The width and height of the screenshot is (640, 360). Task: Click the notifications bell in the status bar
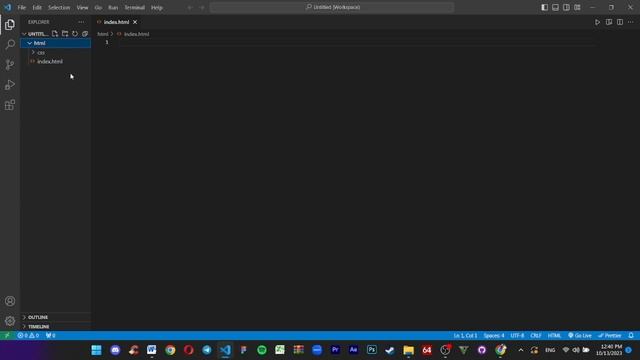tap(631, 336)
